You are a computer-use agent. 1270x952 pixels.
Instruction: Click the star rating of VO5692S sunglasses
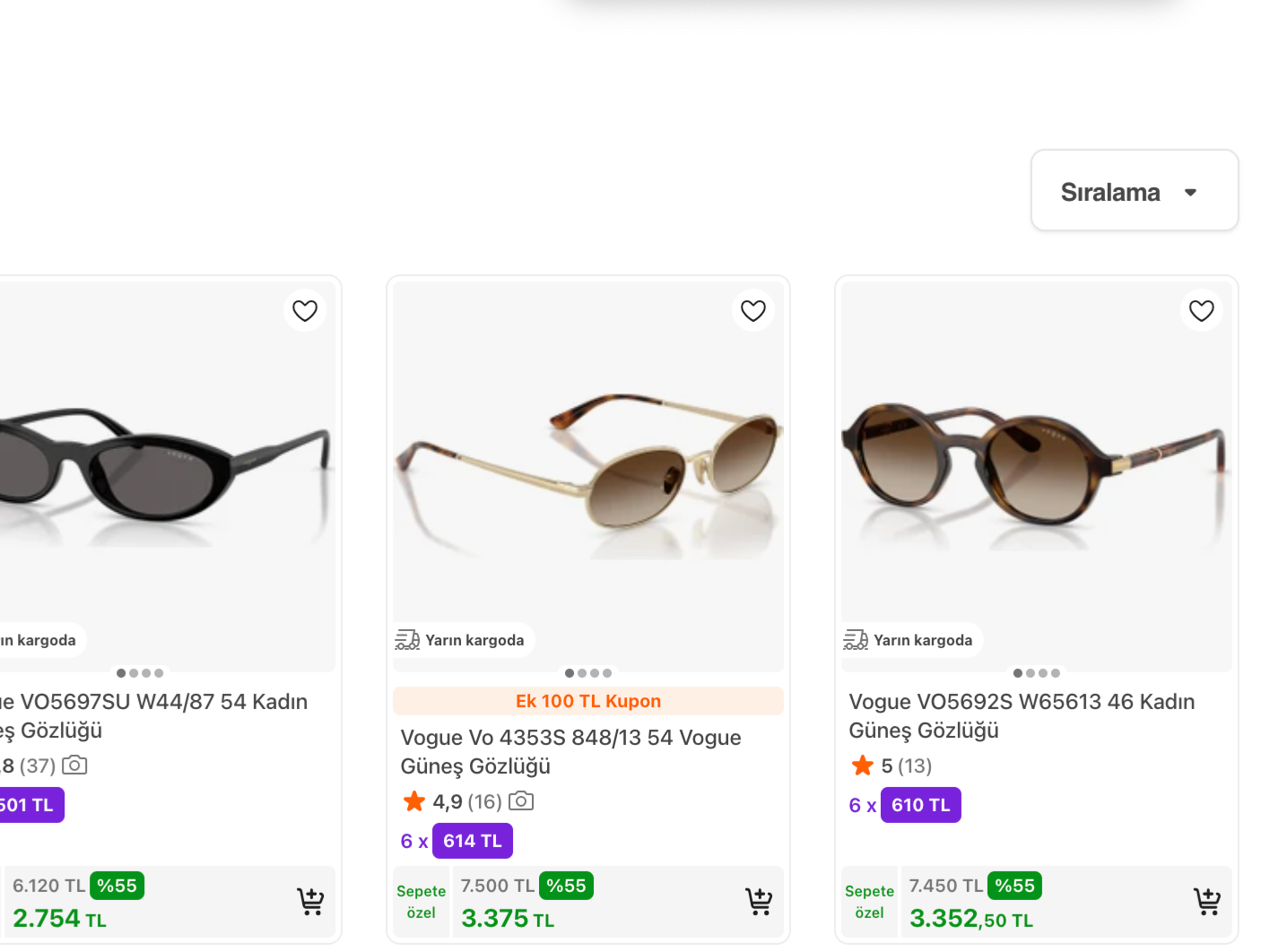pyautogui.click(x=892, y=766)
